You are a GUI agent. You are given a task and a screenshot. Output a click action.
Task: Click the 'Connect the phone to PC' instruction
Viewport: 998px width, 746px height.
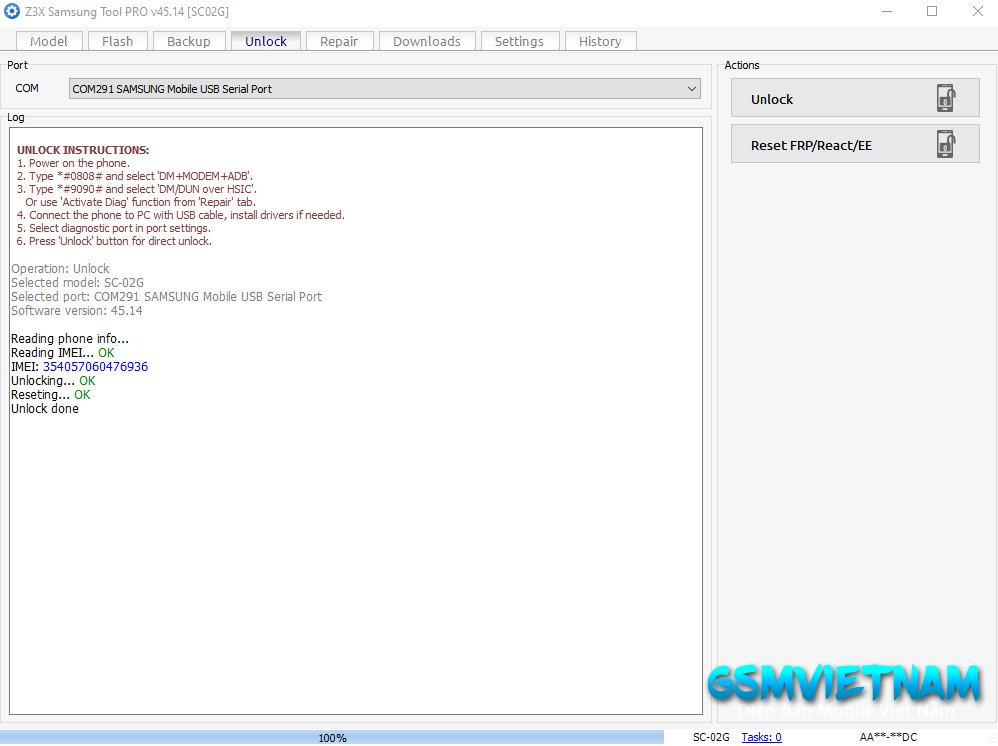(x=180, y=215)
